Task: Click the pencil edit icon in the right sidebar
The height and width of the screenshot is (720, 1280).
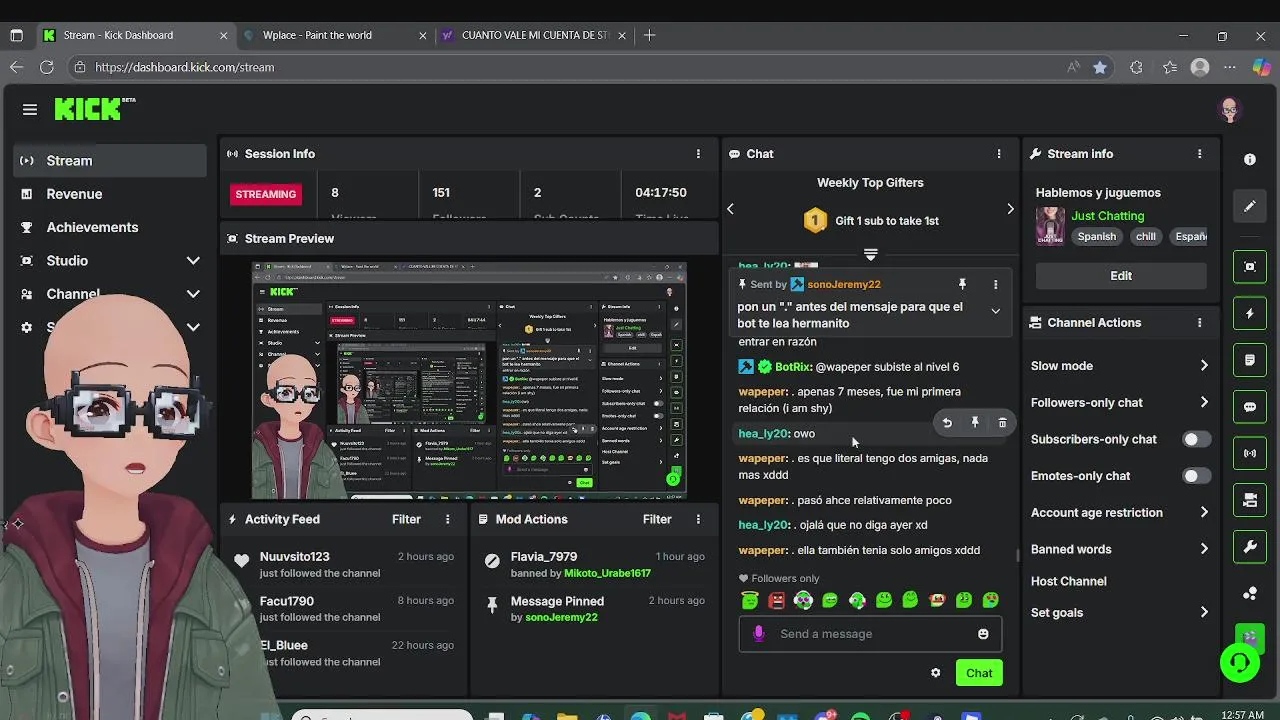Action: [1250, 207]
